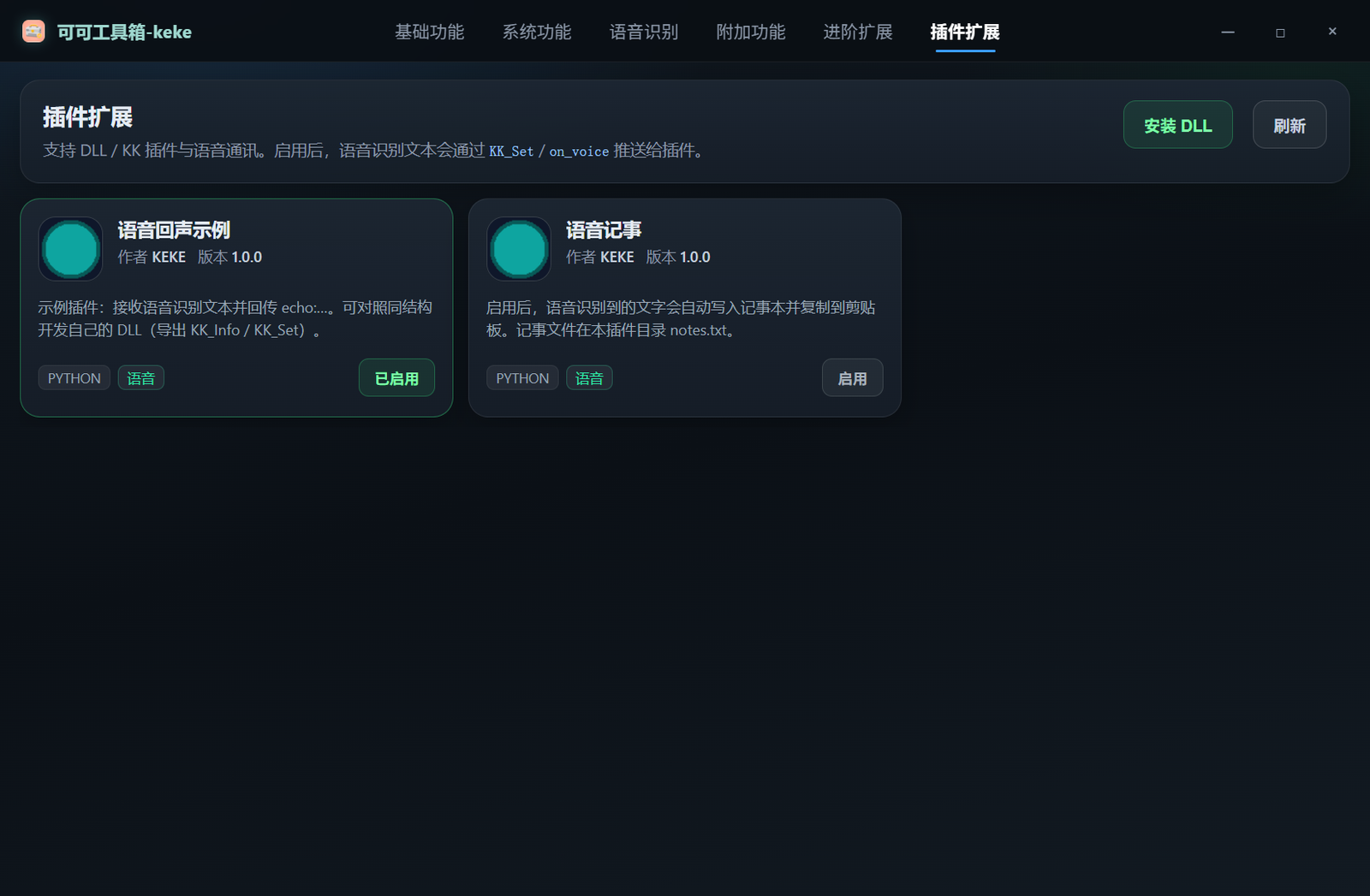This screenshot has height=896, width=1370.
Task: Maximize the 可可工具箱 window
Action: pos(1280,33)
